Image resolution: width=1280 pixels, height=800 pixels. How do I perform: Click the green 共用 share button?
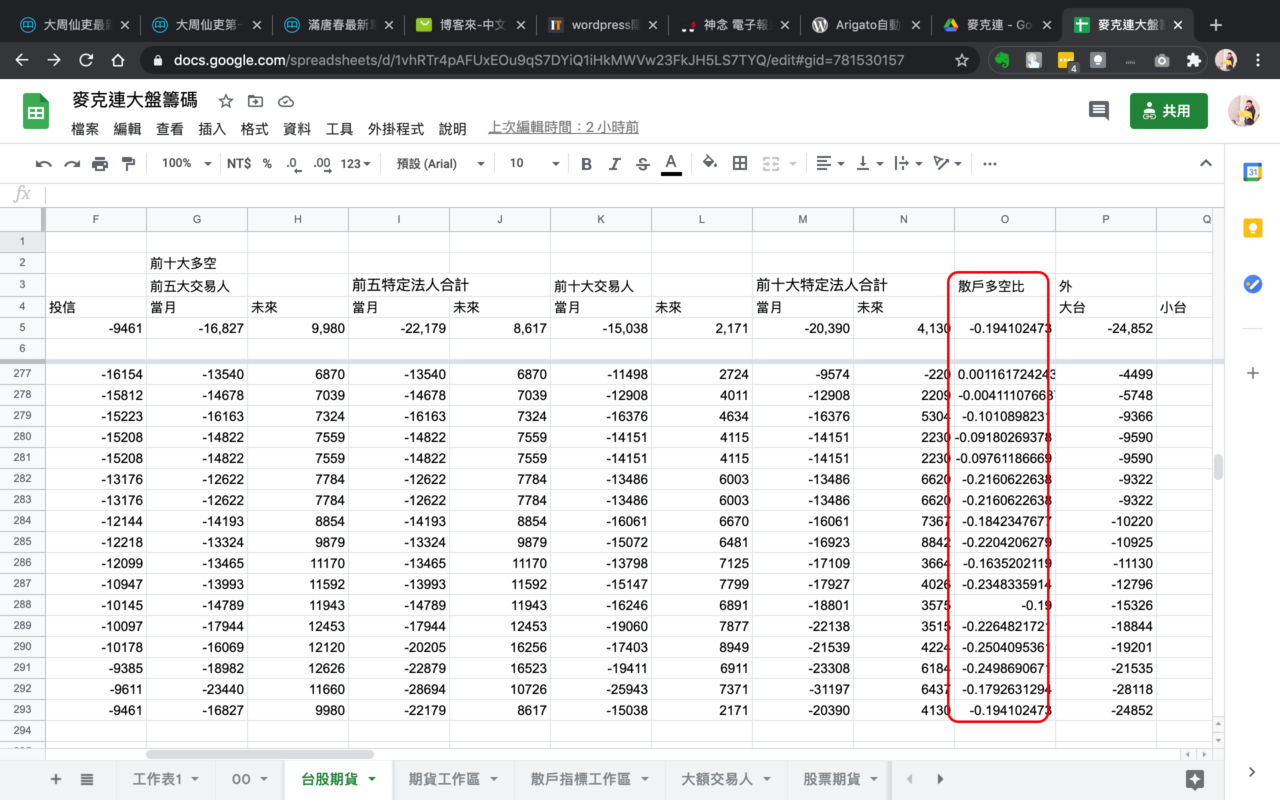1168,111
